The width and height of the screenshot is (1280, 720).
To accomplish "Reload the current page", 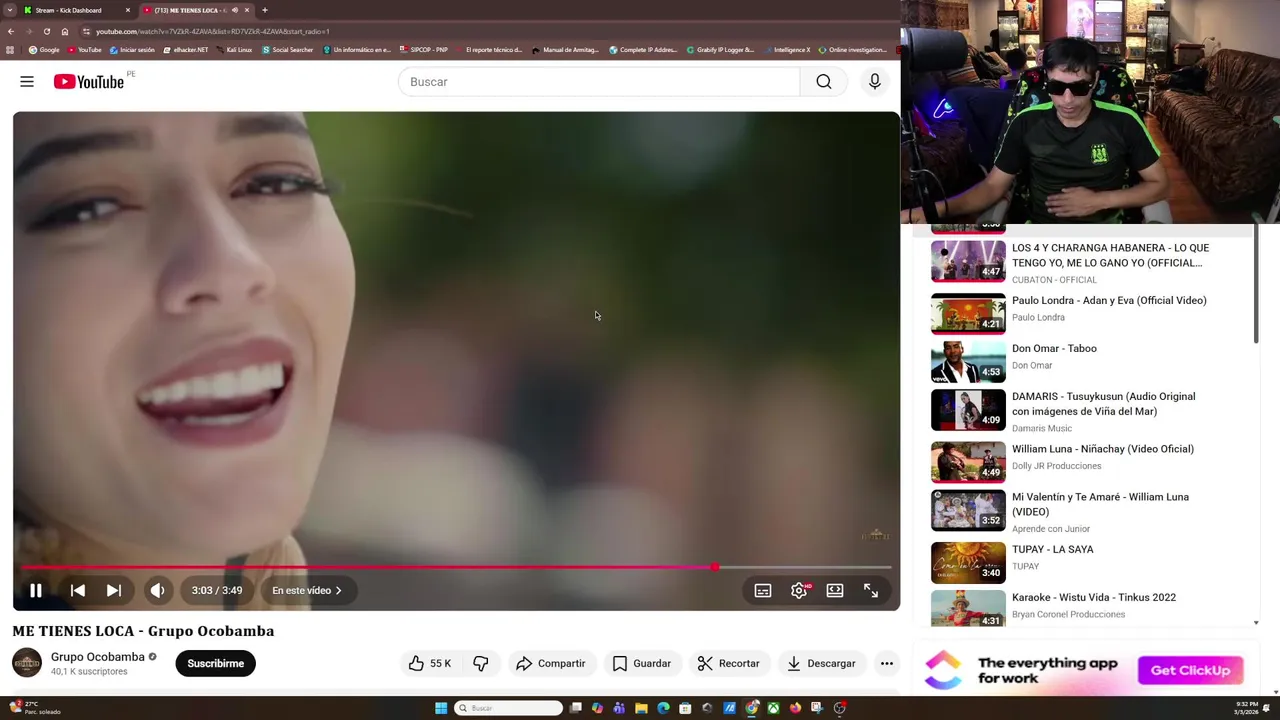I will tap(46, 31).
